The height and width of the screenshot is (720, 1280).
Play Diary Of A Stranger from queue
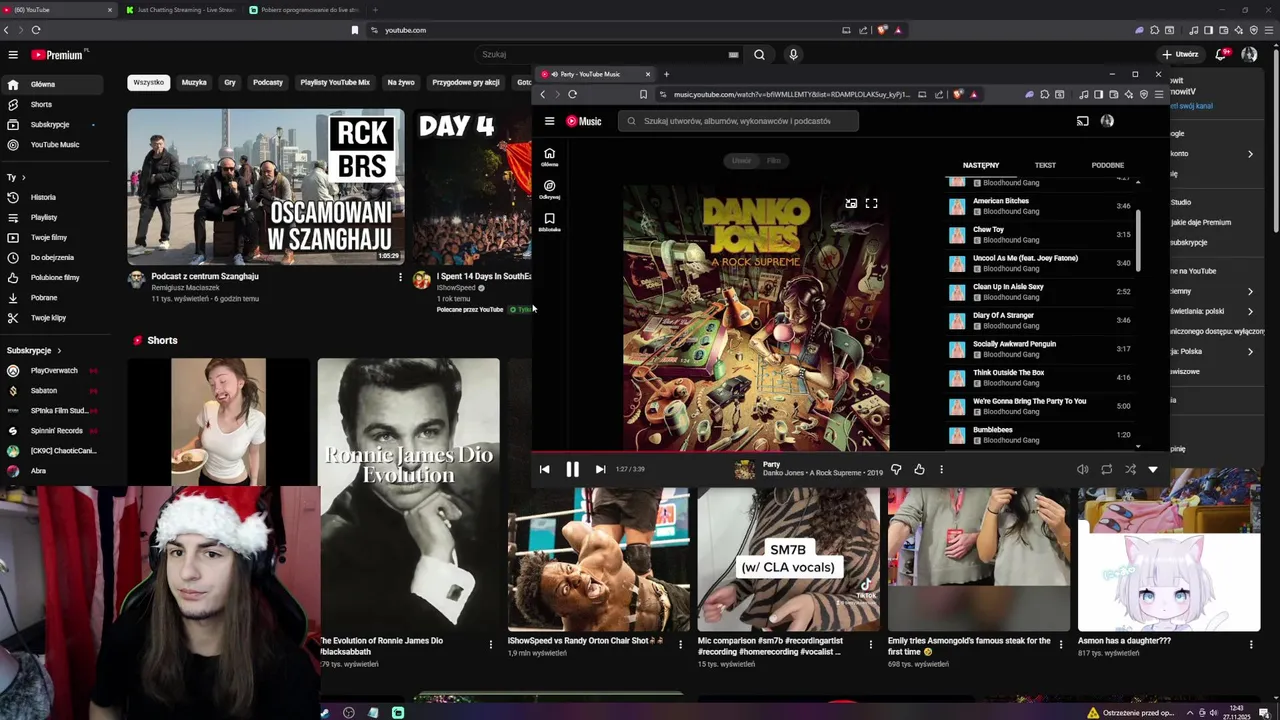pyautogui.click(x=1040, y=320)
